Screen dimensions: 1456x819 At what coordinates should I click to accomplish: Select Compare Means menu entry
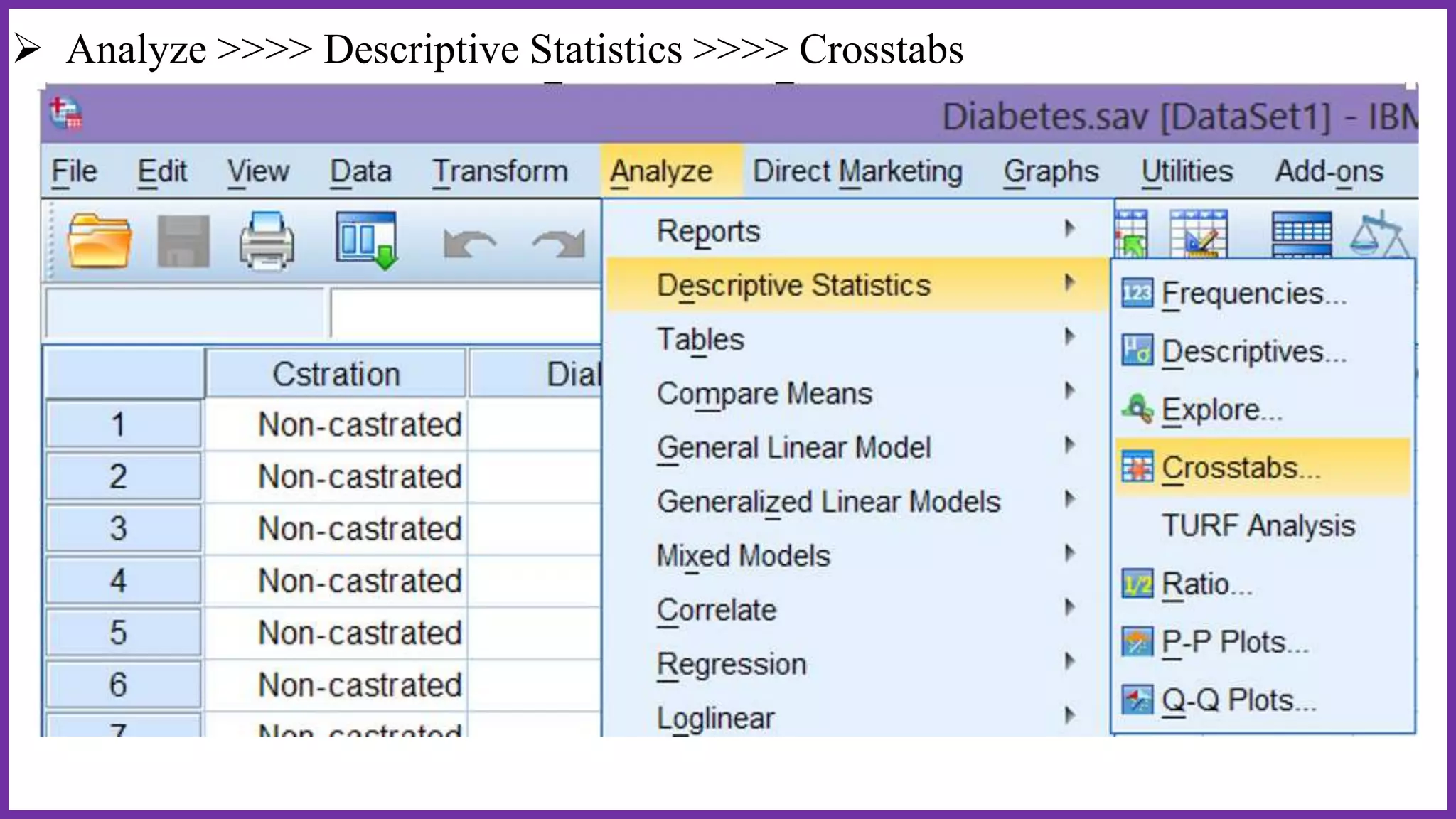tap(857, 393)
